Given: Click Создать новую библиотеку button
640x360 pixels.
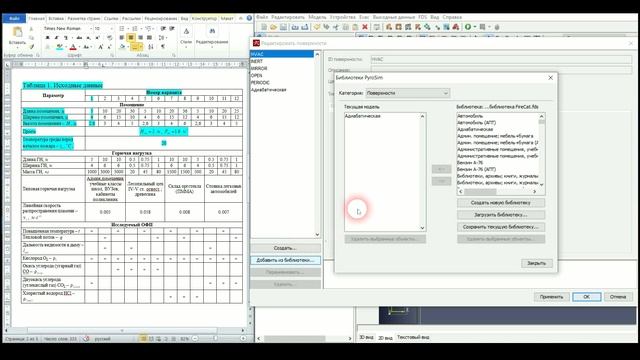Looking at the screenshot, I should tap(501, 202).
